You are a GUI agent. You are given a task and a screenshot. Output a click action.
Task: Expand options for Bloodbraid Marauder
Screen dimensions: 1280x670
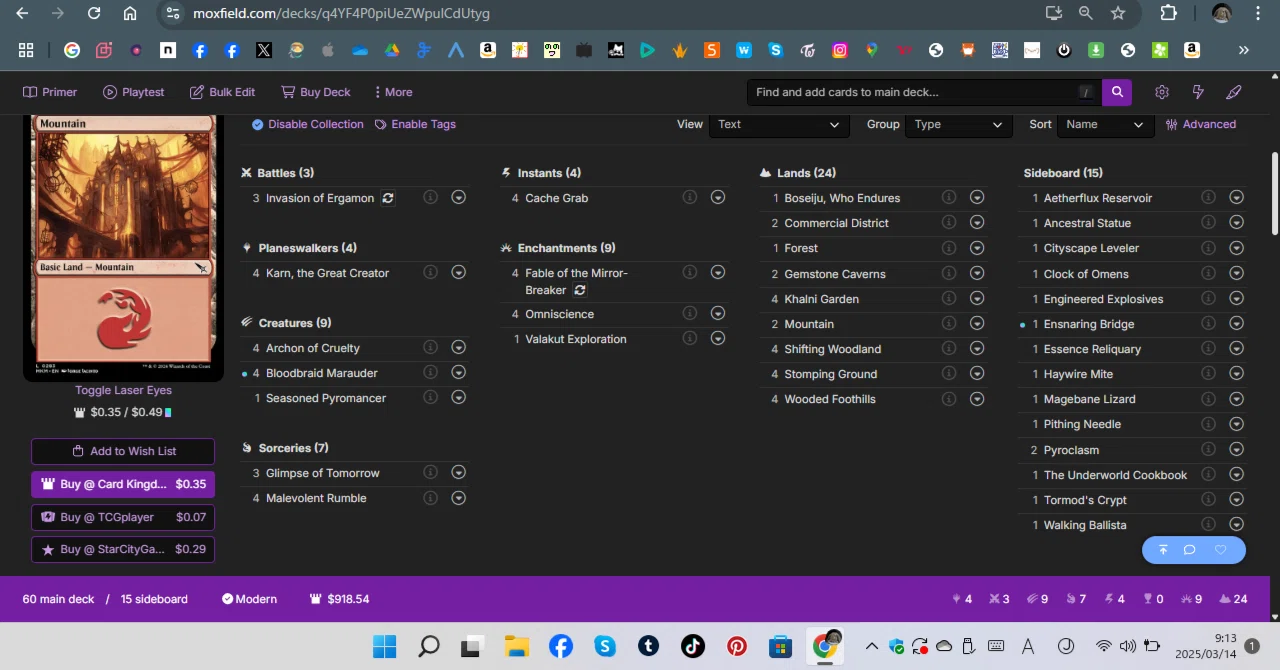click(x=458, y=372)
